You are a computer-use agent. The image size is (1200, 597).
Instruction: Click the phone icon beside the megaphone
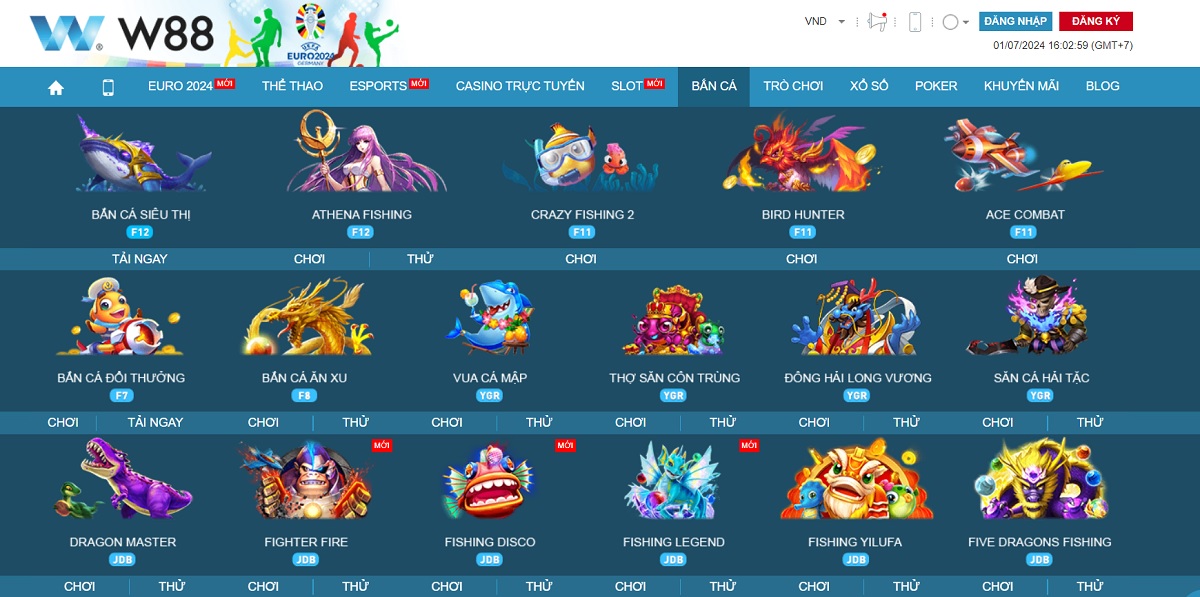click(915, 22)
